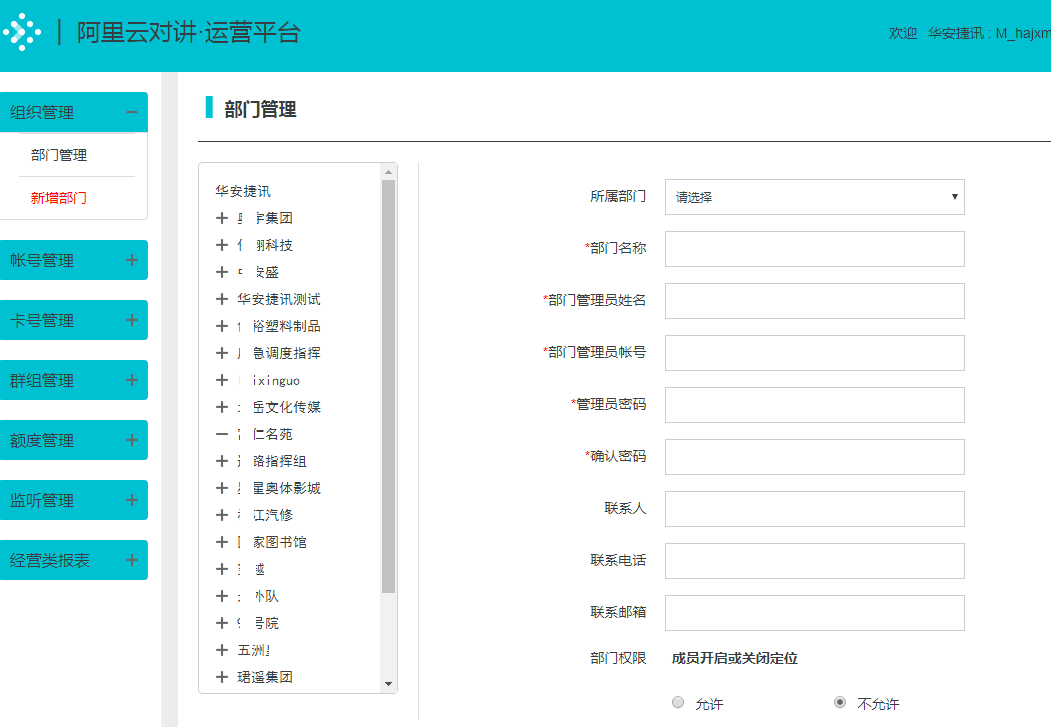Image resolution: width=1051 pixels, height=727 pixels.
Task: Click the 联系电话 input field
Action: (814, 561)
